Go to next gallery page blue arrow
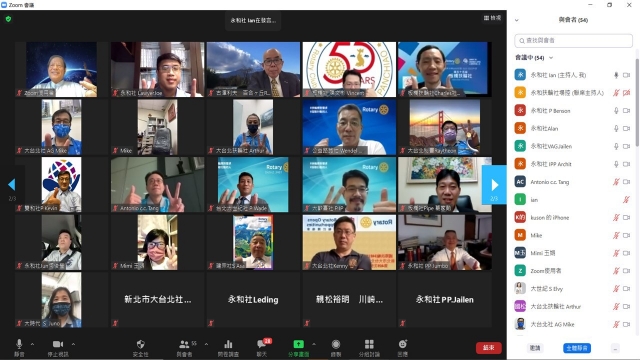The width and height of the screenshot is (640, 360). point(494,185)
